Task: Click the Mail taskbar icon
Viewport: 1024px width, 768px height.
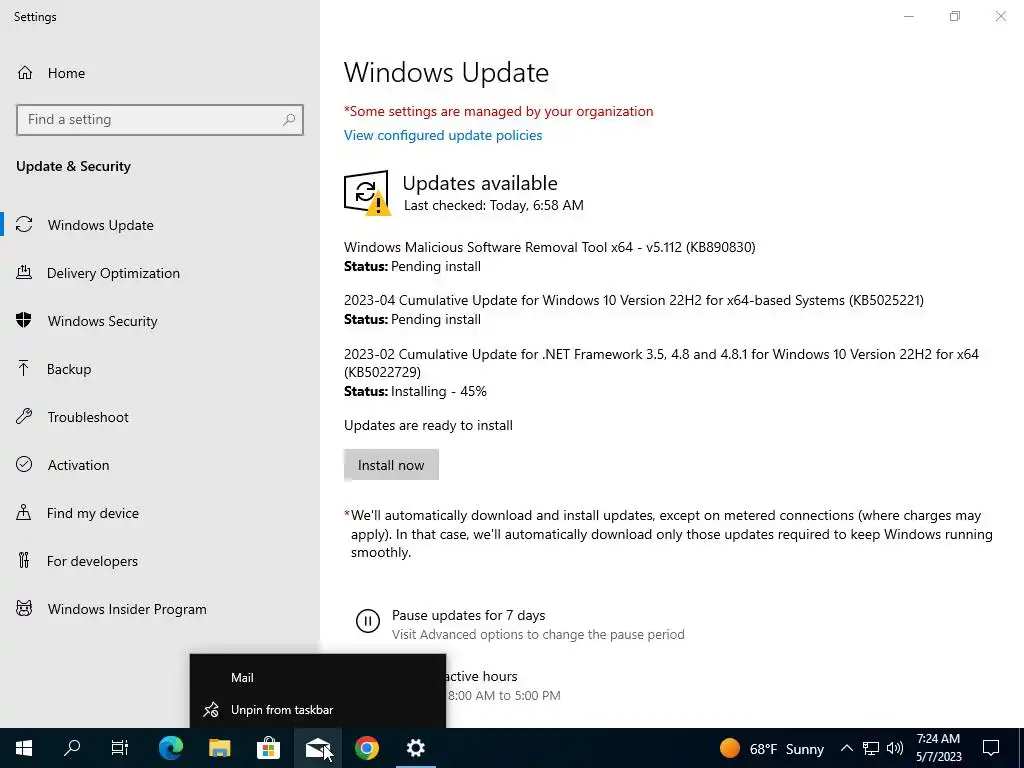Action: [x=318, y=748]
